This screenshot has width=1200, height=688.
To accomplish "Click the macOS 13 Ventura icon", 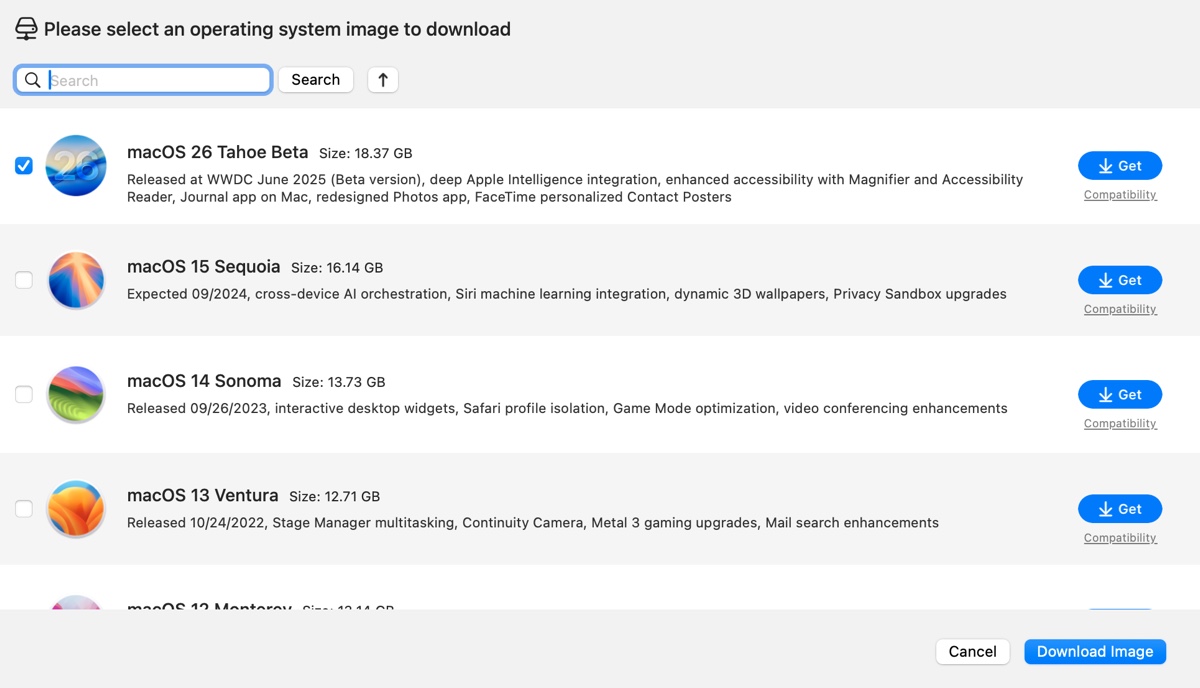I will click(x=76, y=509).
